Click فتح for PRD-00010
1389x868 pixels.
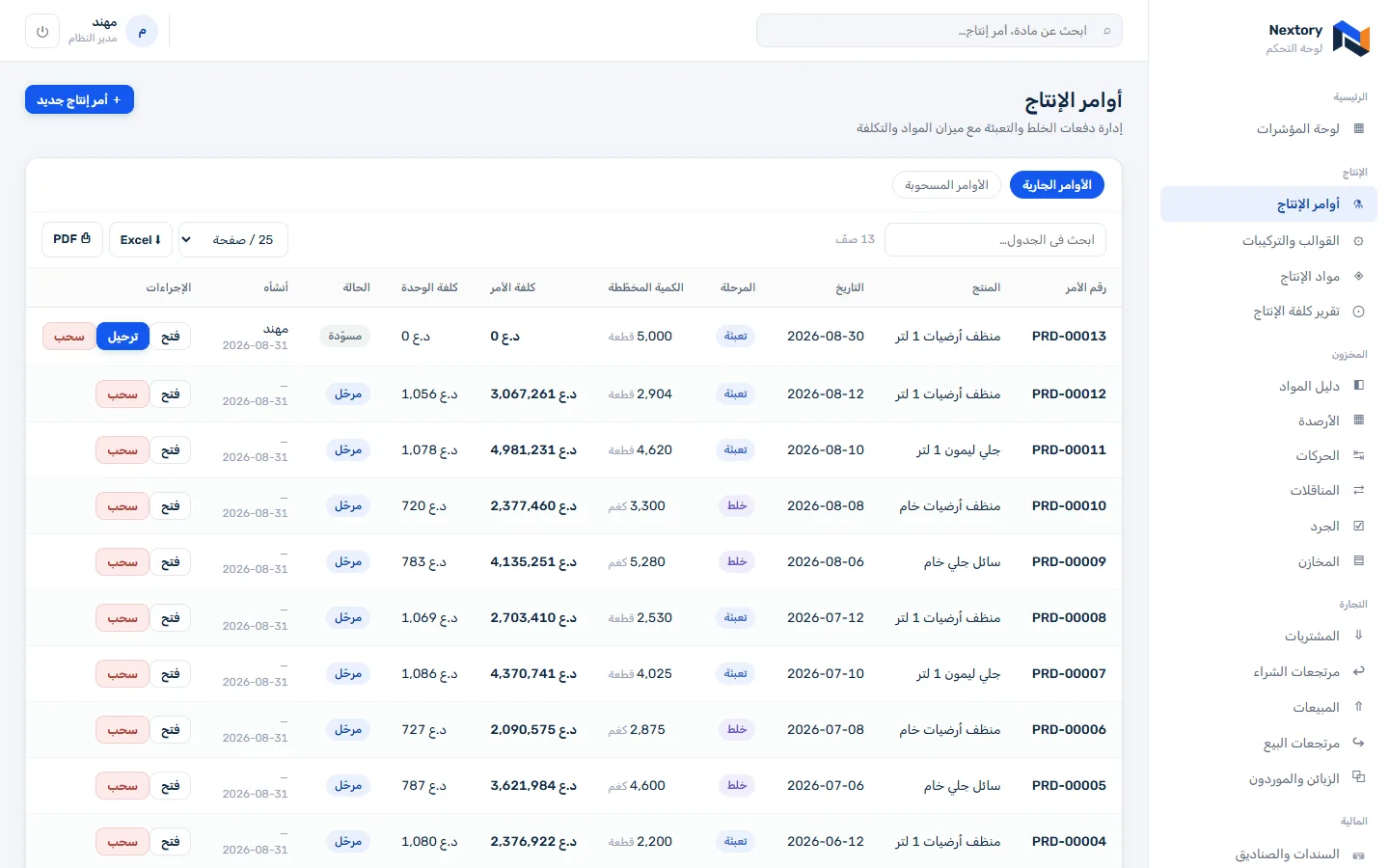[x=171, y=506]
